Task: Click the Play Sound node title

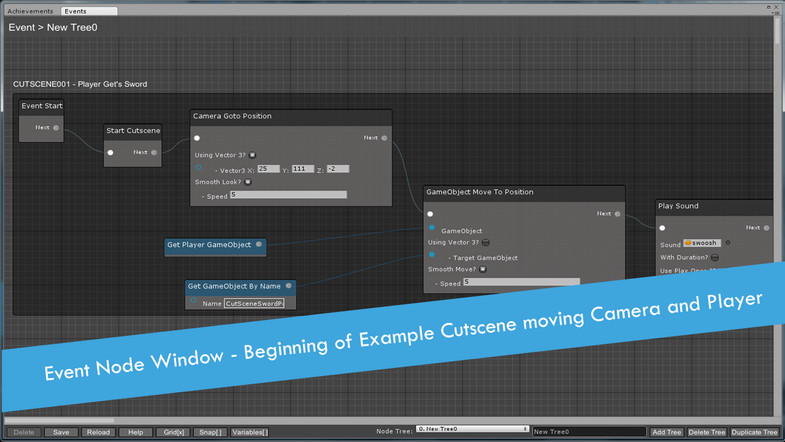Action: 678,206
